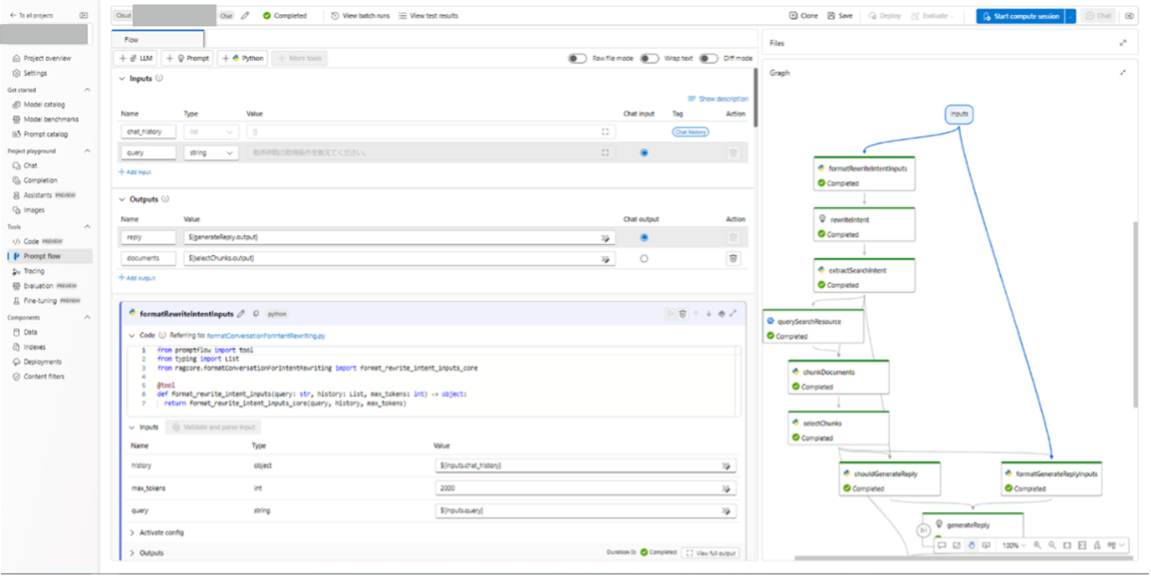Add a Python node

[242, 58]
